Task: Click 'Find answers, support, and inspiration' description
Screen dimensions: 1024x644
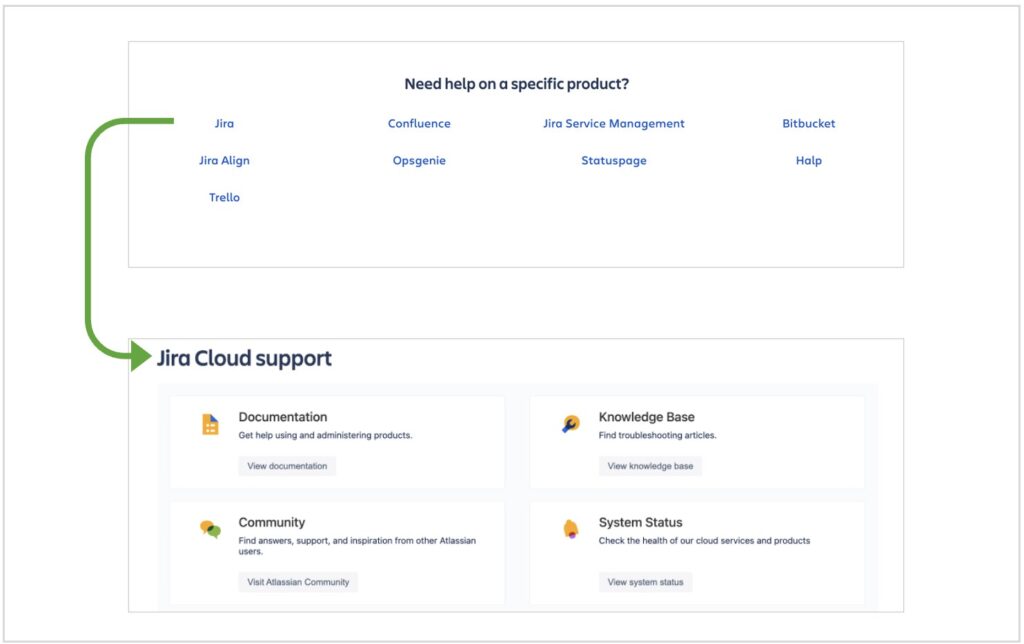Action: click(357, 546)
